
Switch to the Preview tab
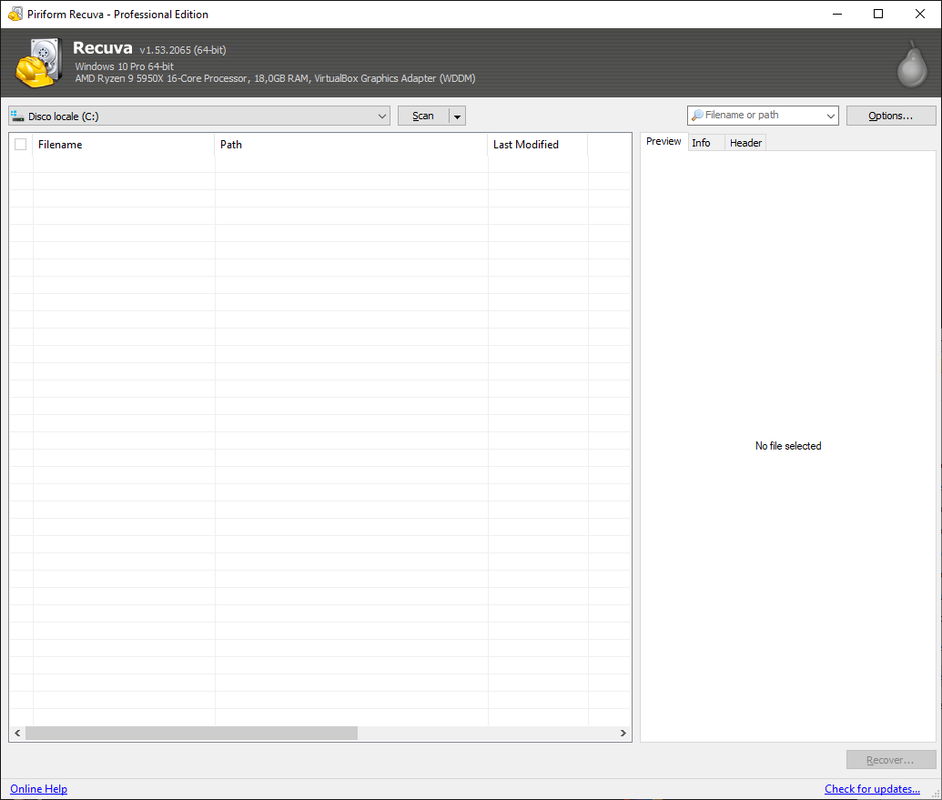[663, 142]
